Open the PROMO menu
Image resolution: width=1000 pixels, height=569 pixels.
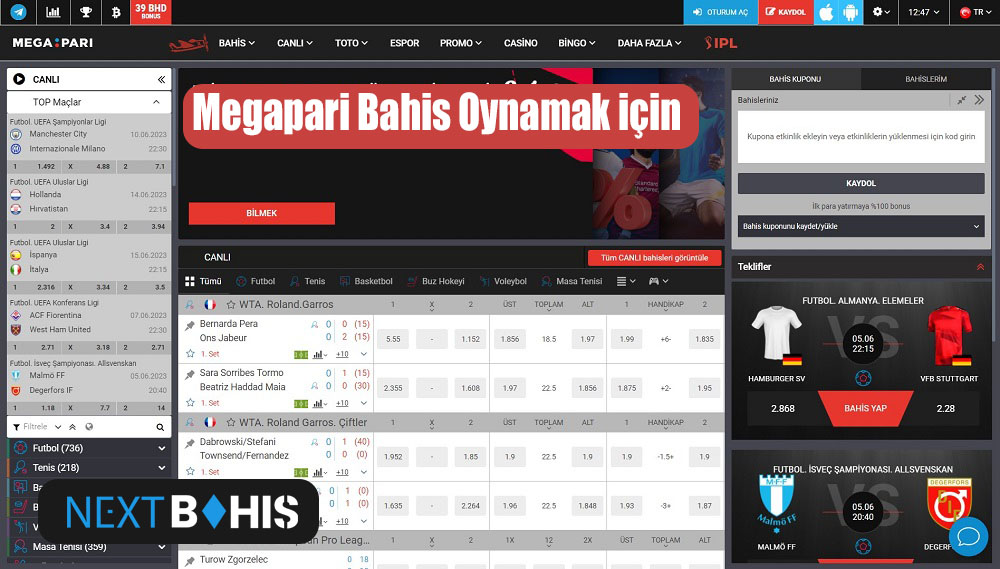point(460,43)
